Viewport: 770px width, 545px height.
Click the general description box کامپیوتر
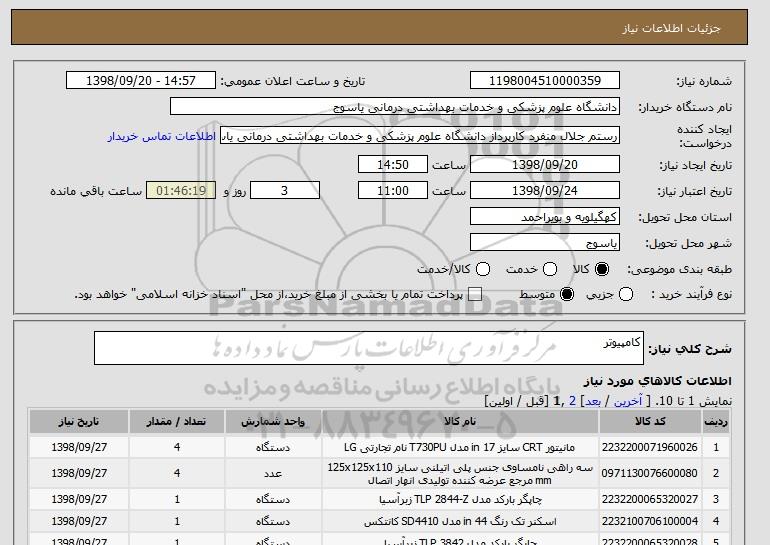(369, 348)
